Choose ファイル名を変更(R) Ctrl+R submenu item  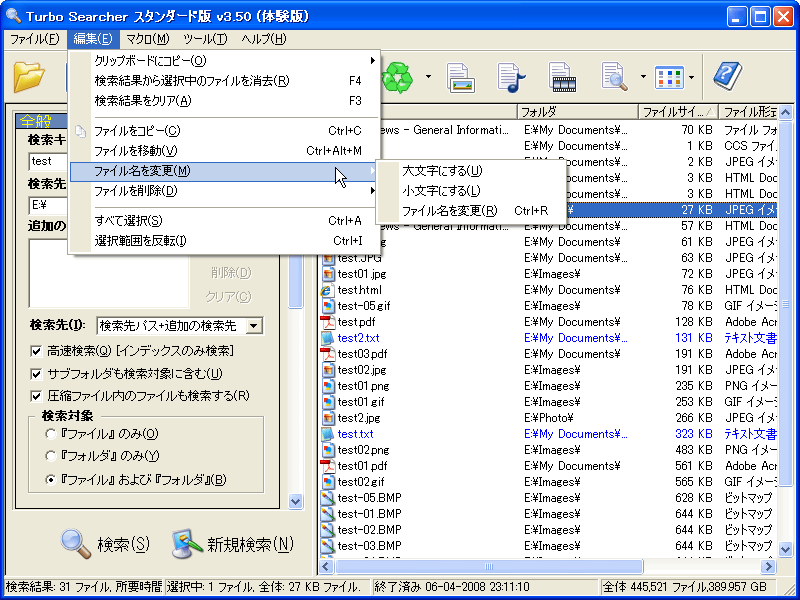[x=470, y=211]
